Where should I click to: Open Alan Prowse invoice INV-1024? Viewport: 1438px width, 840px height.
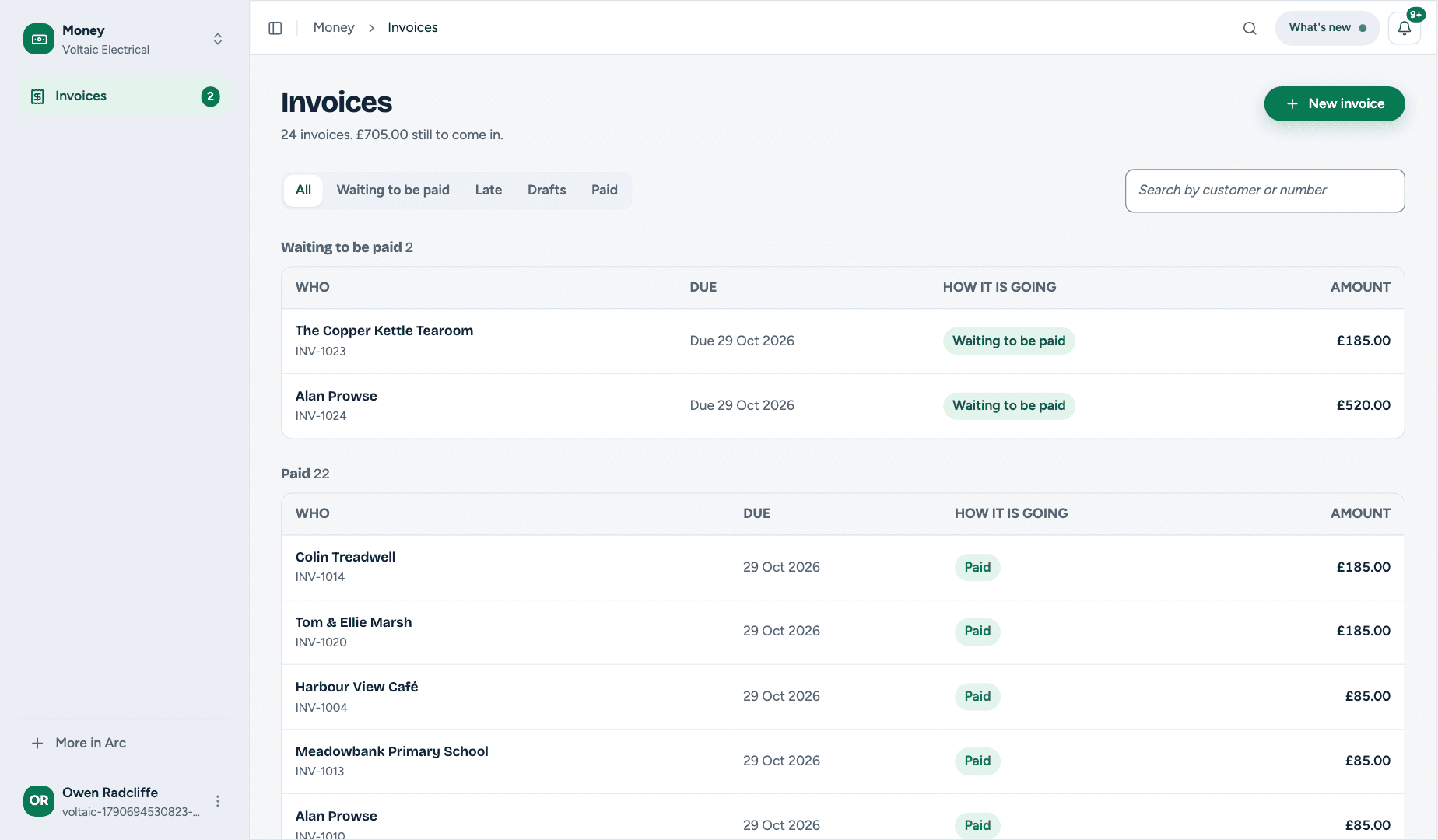[x=843, y=406]
